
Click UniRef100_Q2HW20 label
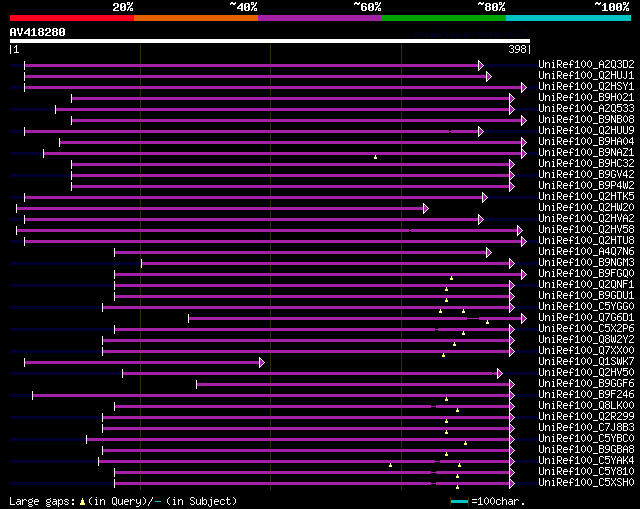586,208
